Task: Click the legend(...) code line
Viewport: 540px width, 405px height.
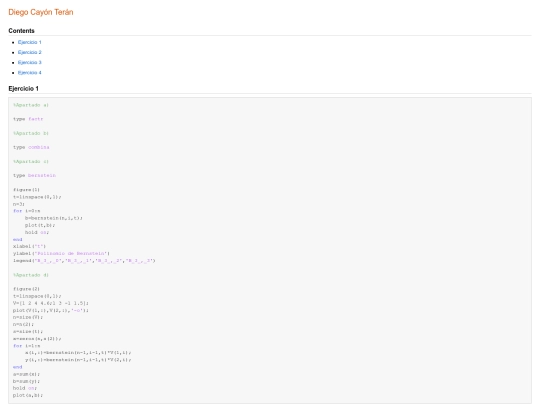Action: point(84,261)
